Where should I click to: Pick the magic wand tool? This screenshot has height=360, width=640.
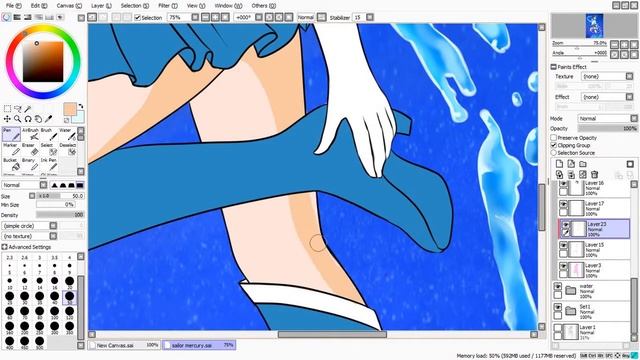pos(28,109)
